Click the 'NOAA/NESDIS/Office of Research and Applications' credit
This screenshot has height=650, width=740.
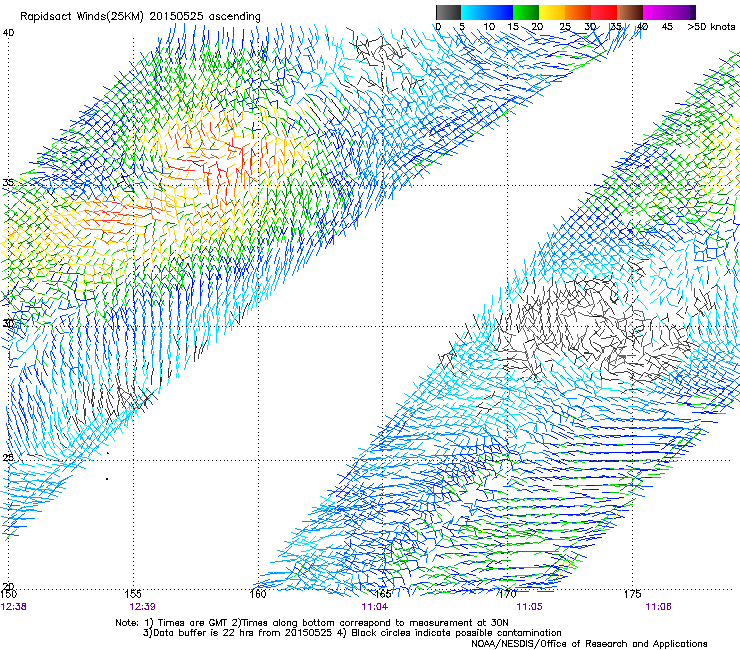pyautogui.click(x=589, y=644)
